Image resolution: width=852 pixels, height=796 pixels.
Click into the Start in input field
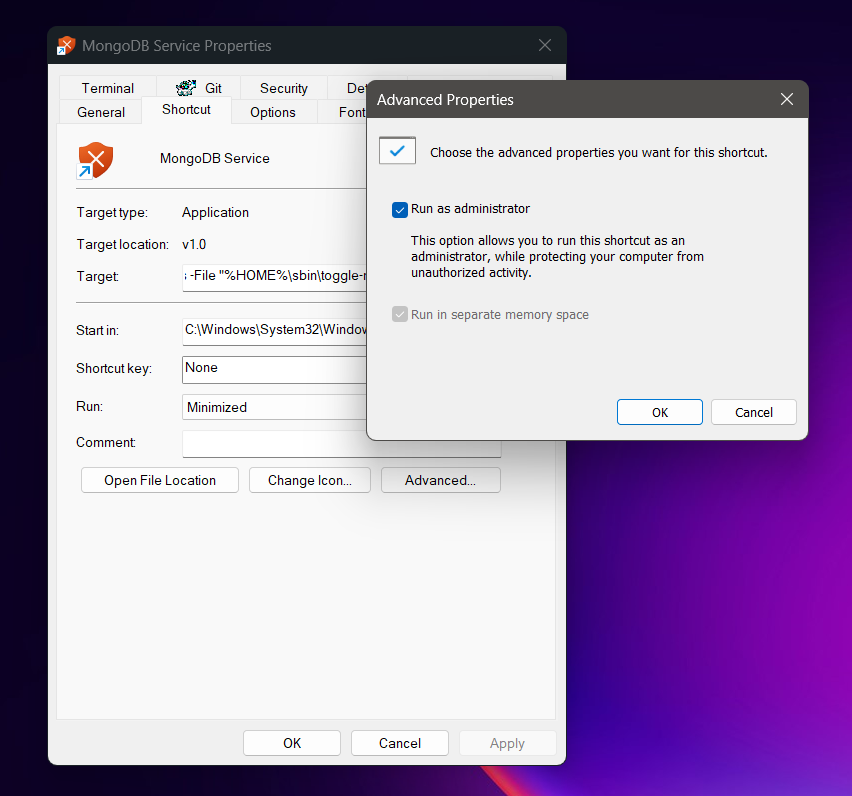(274, 331)
